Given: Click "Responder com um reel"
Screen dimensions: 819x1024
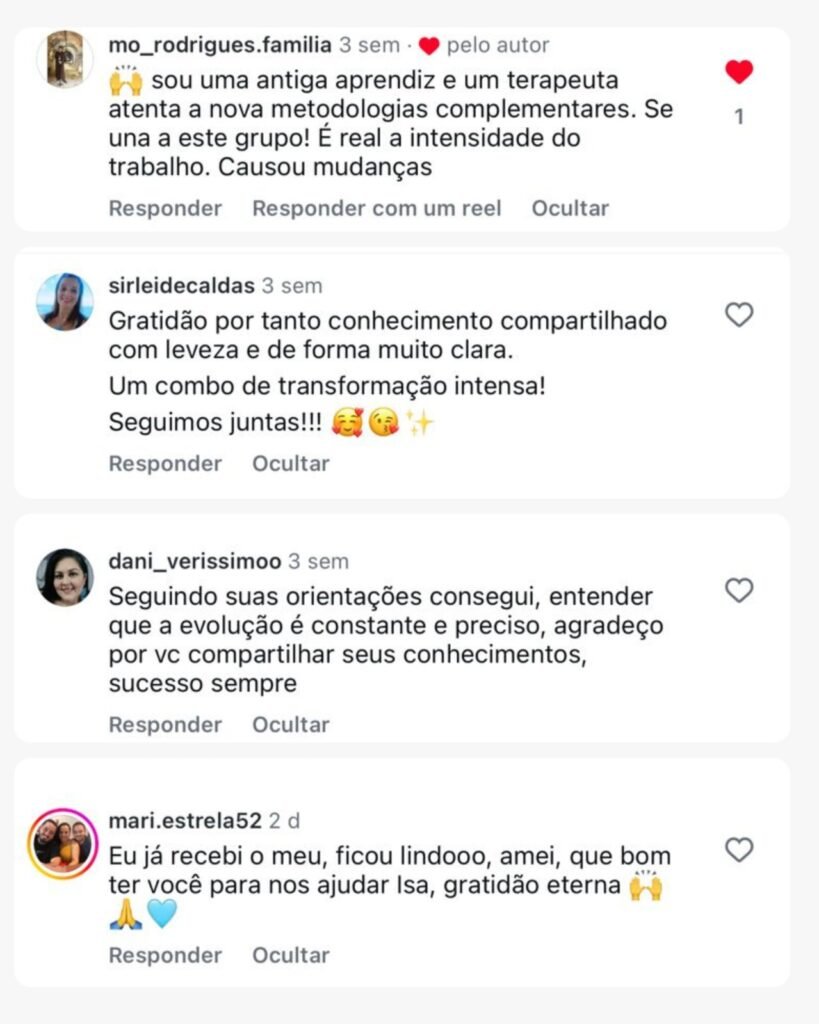Looking at the screenshot, I should (376, 208).
